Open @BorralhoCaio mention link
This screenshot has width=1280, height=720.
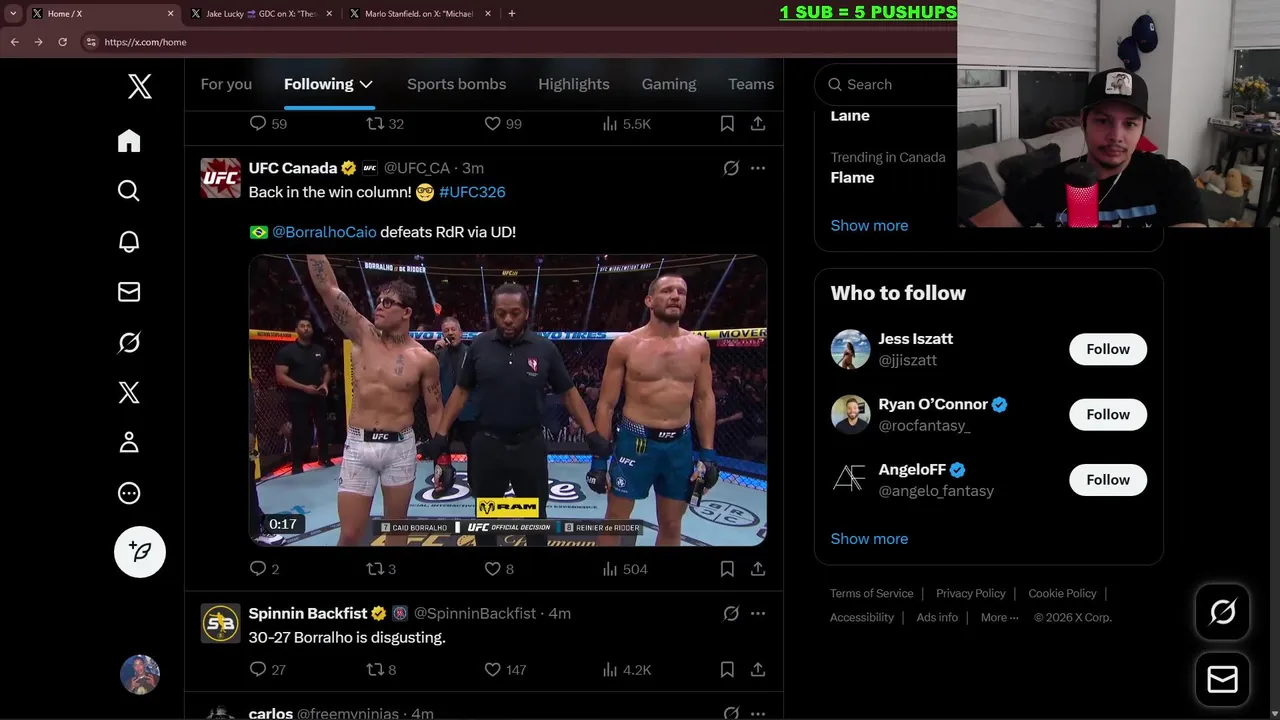pyautogui.click(x=324, y=232)
